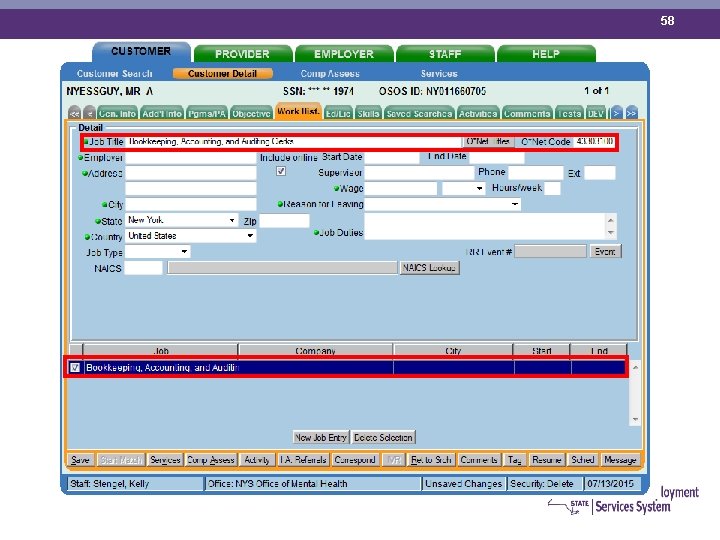This screenshot has height=540, width=720.
Task: Expand Reason for Leaving dropdown
Action: (x=515, y=204)
